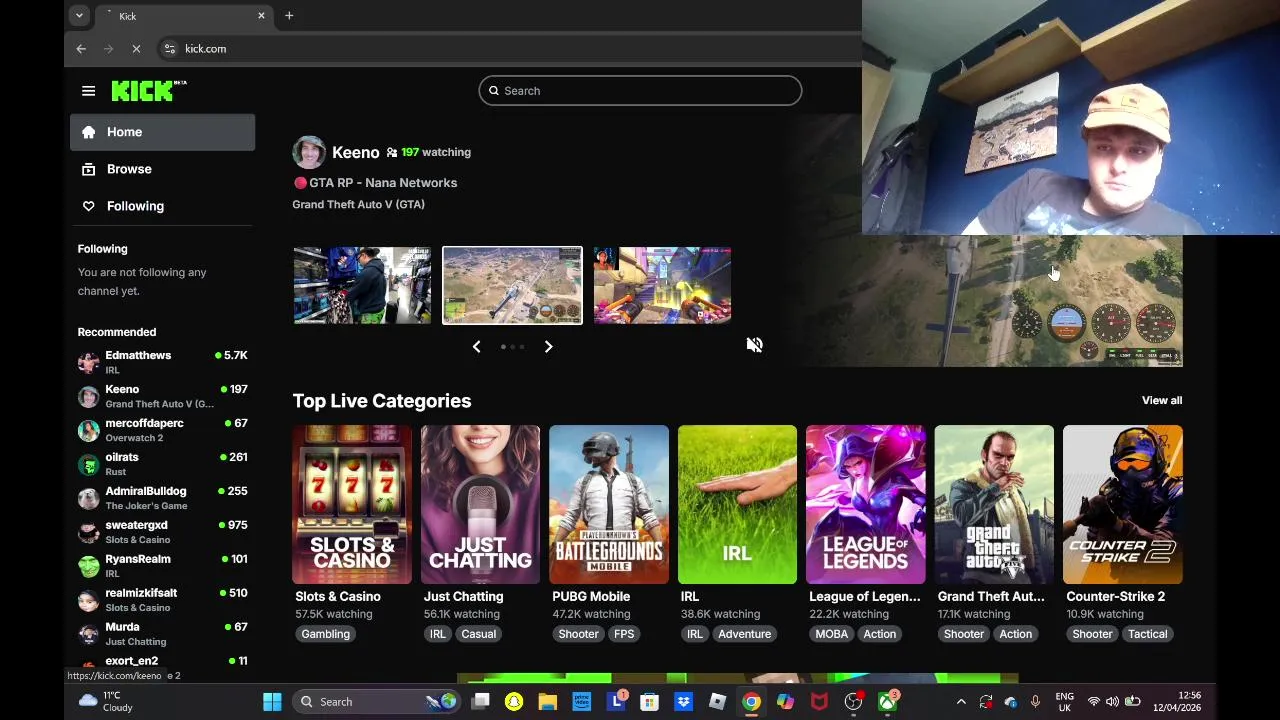This screenshot has width=1280, height=720.
Task: Open File Explorer from taskbar
Action: click(x=547, y=701)
